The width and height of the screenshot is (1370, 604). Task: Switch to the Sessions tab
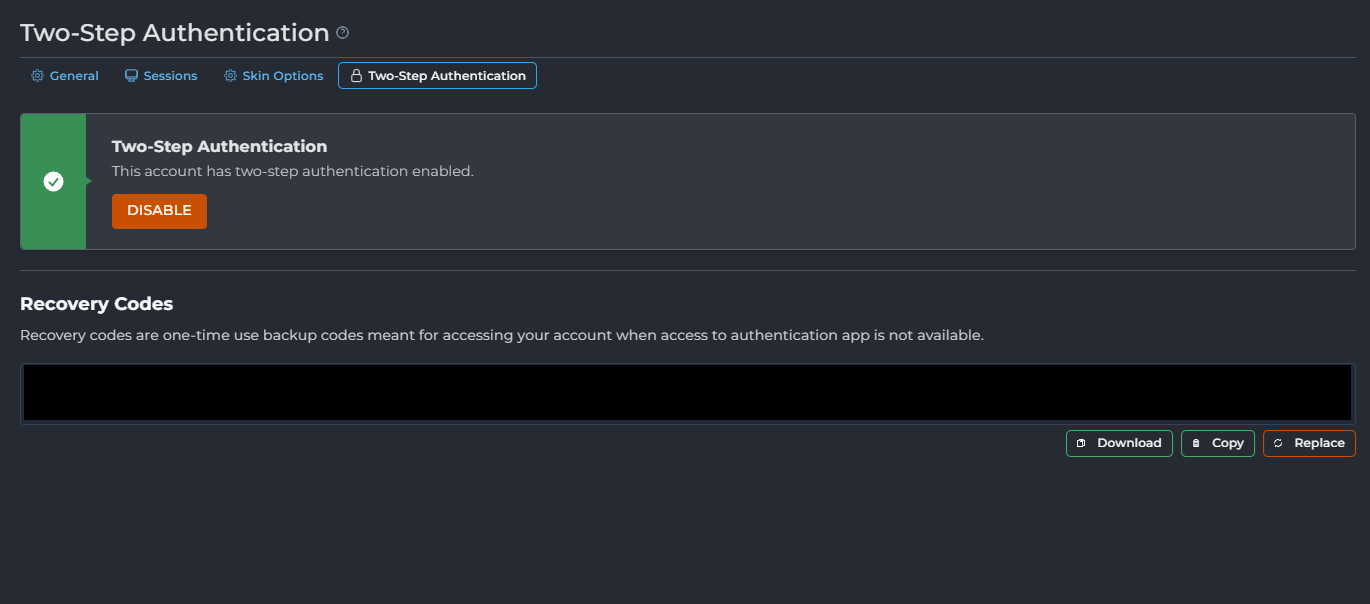tap(161, 76)
